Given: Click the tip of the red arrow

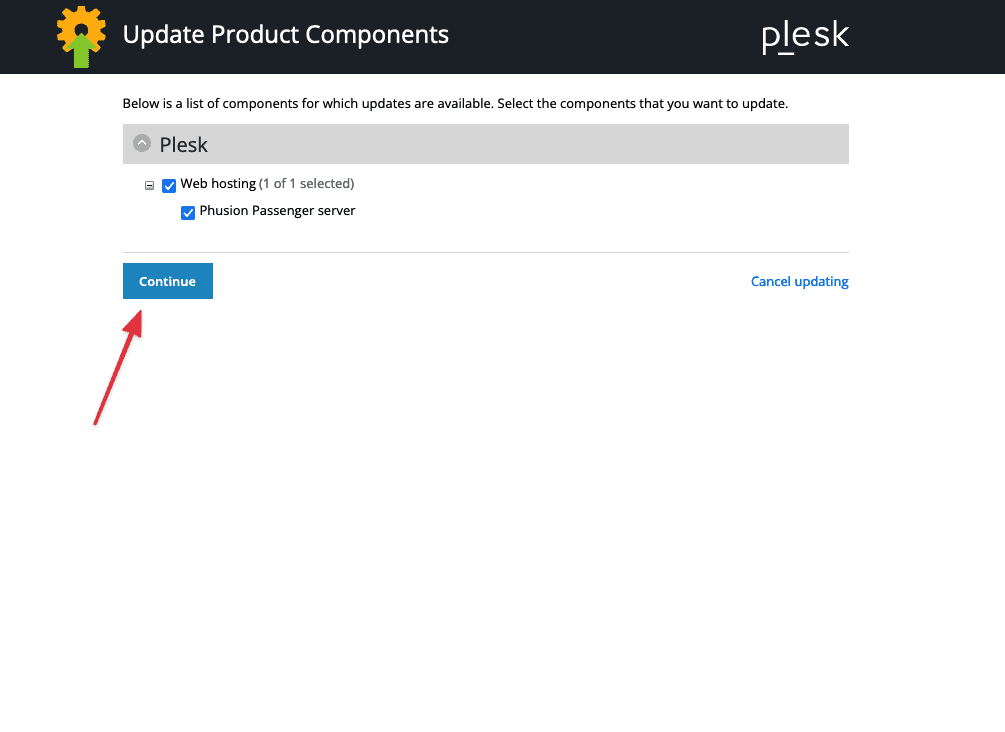Looking at the screenshot, I should pyautogui.click(x=136, y=312).
